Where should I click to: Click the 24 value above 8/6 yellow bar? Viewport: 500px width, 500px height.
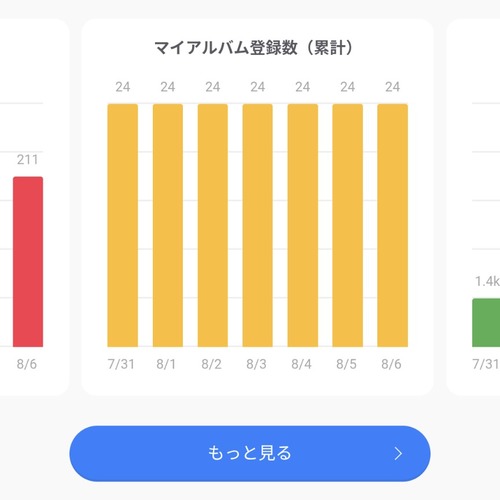[393, 87]
